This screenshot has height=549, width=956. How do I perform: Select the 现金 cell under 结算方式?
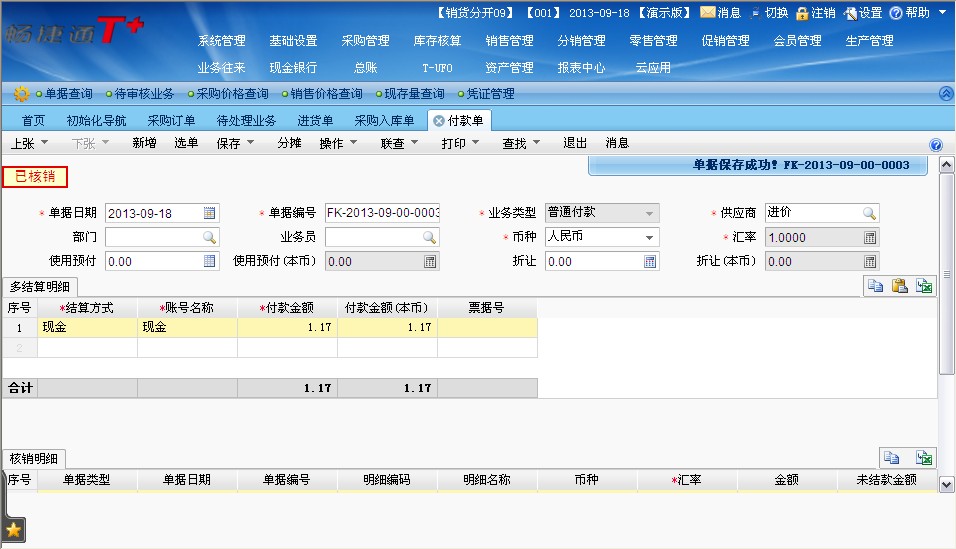(x=88, y=327)
